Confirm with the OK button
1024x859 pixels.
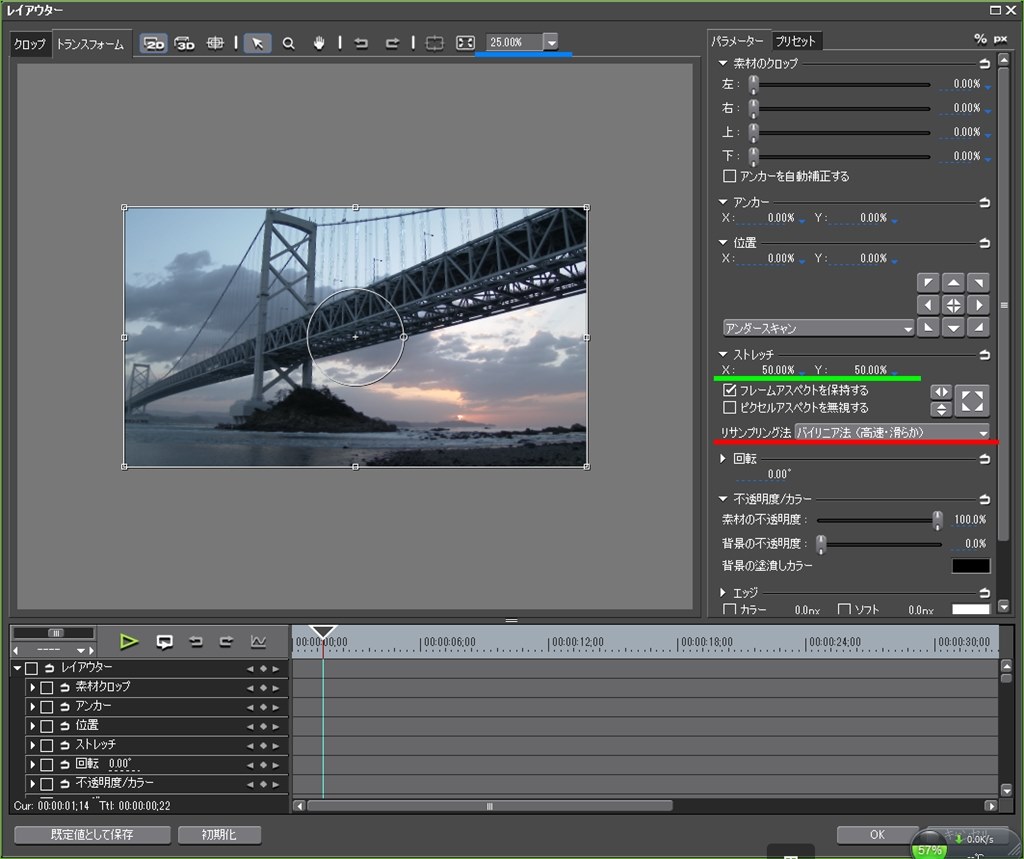pos(877,835)
